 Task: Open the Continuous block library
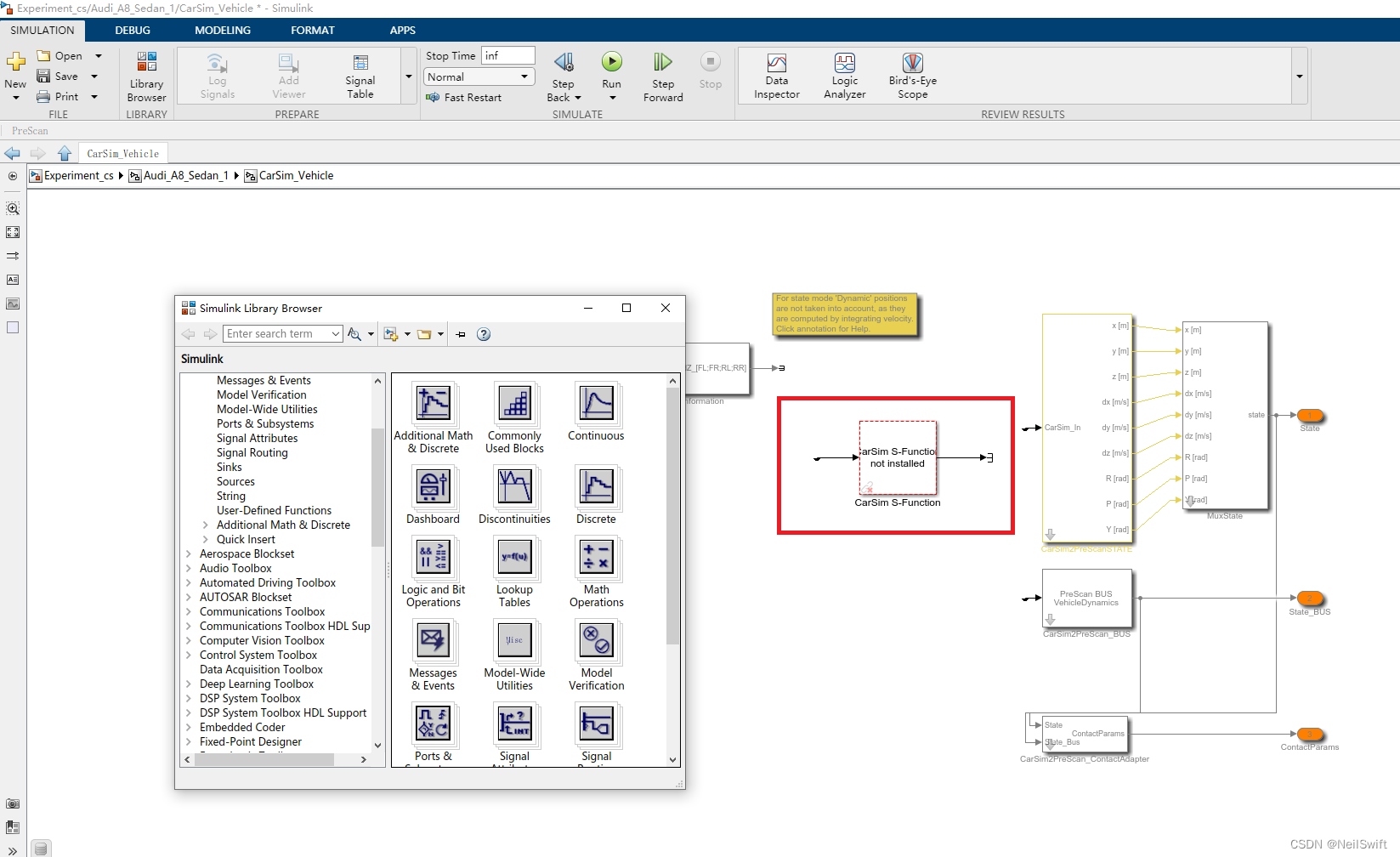coord(597,413)
